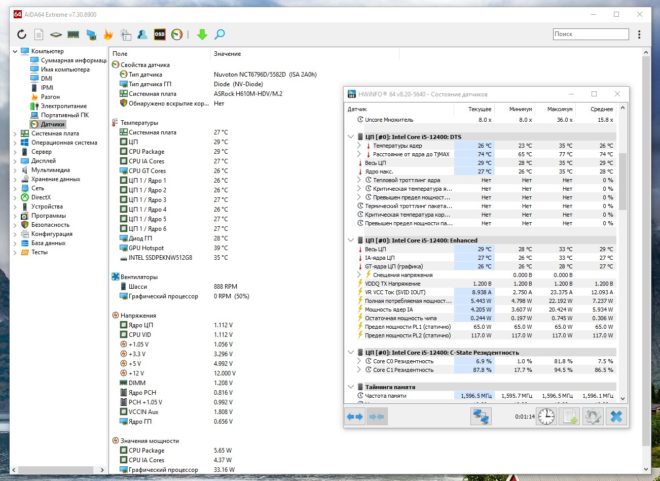The height and width of the screenshot is (481, 660).
Task: Click HWiNFO network computers button
Action: 481,416
